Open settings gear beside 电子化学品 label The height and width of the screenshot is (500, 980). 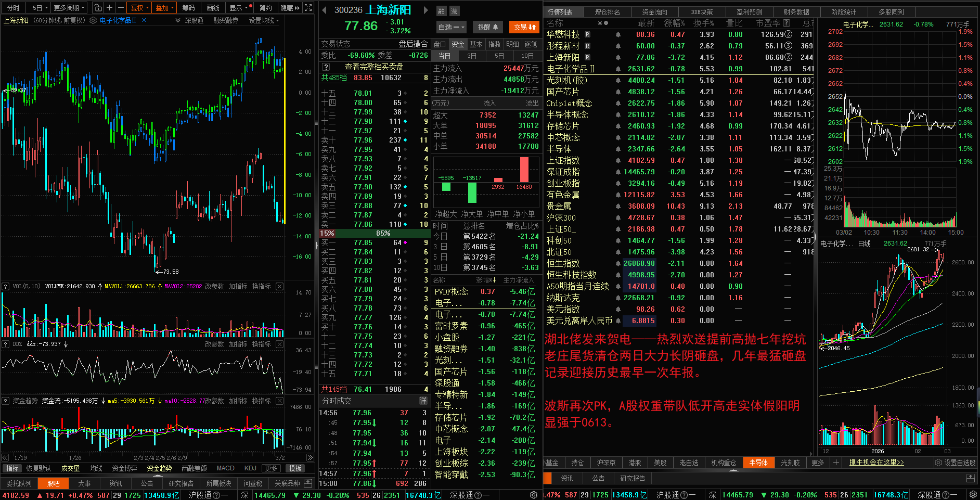[x=93, y=20]
